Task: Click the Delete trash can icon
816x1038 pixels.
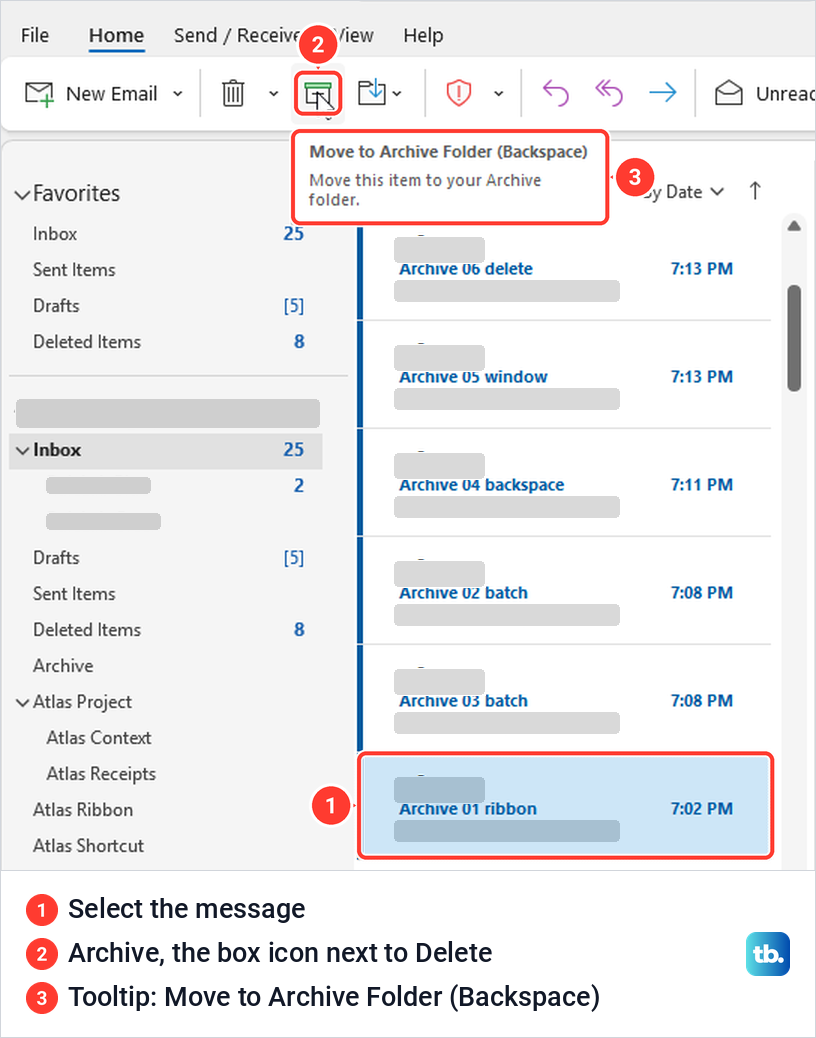Action: pyautogui.click(x=233, y=93)
